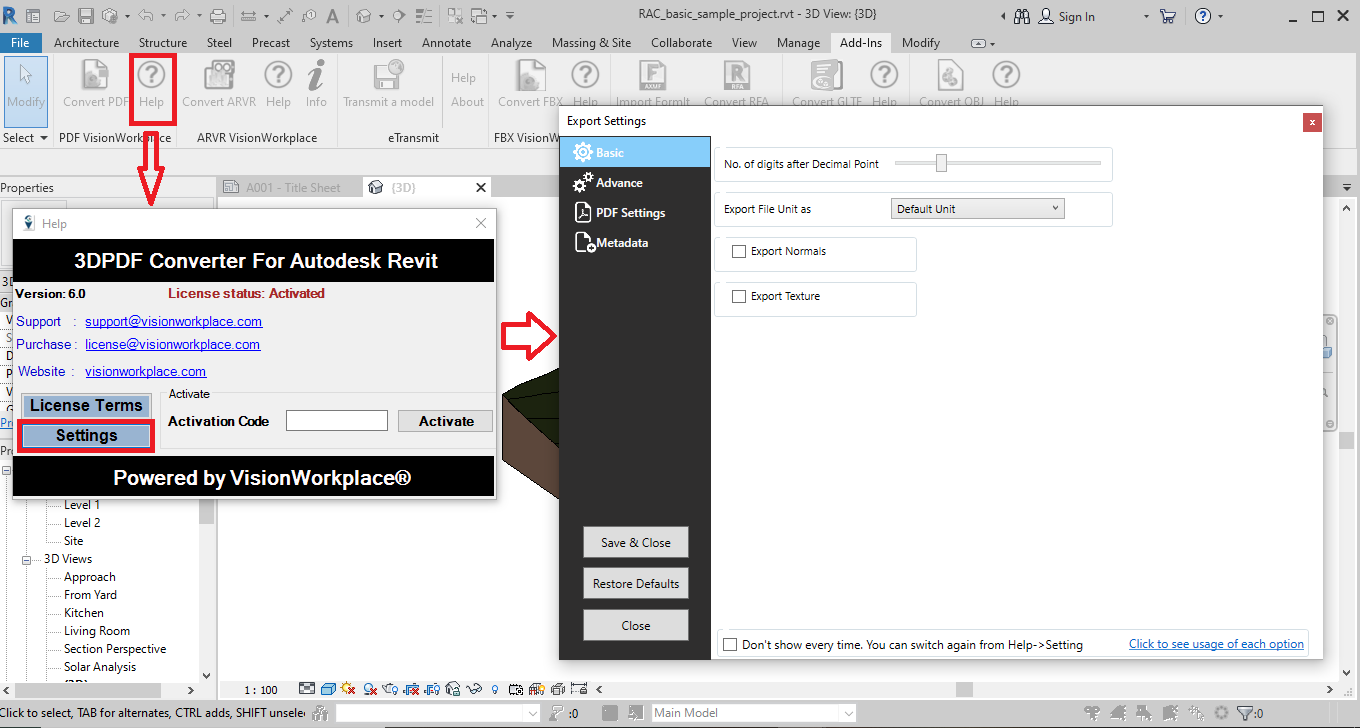Select the Advance tab in Export Settings
Viewport: 1360px width, 728px height.
[x=635, y=183]
